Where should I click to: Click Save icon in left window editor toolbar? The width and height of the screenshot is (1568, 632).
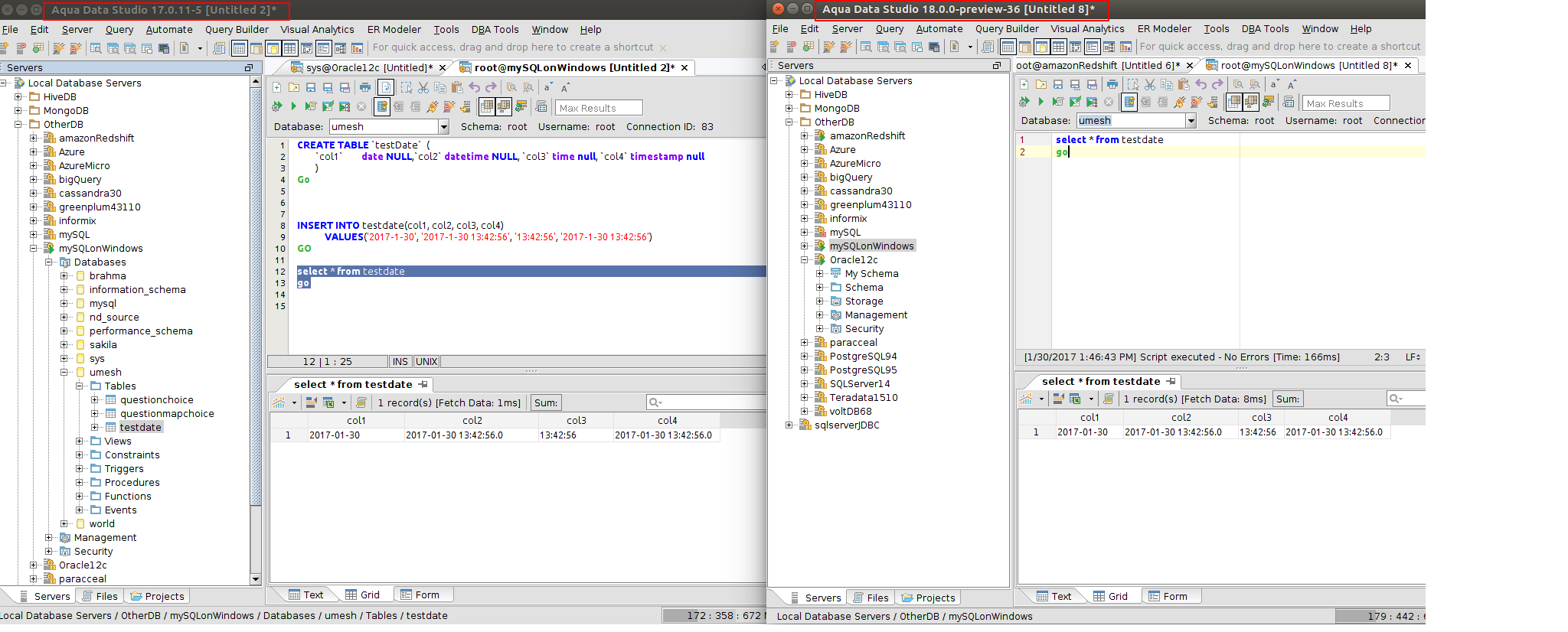311,87
